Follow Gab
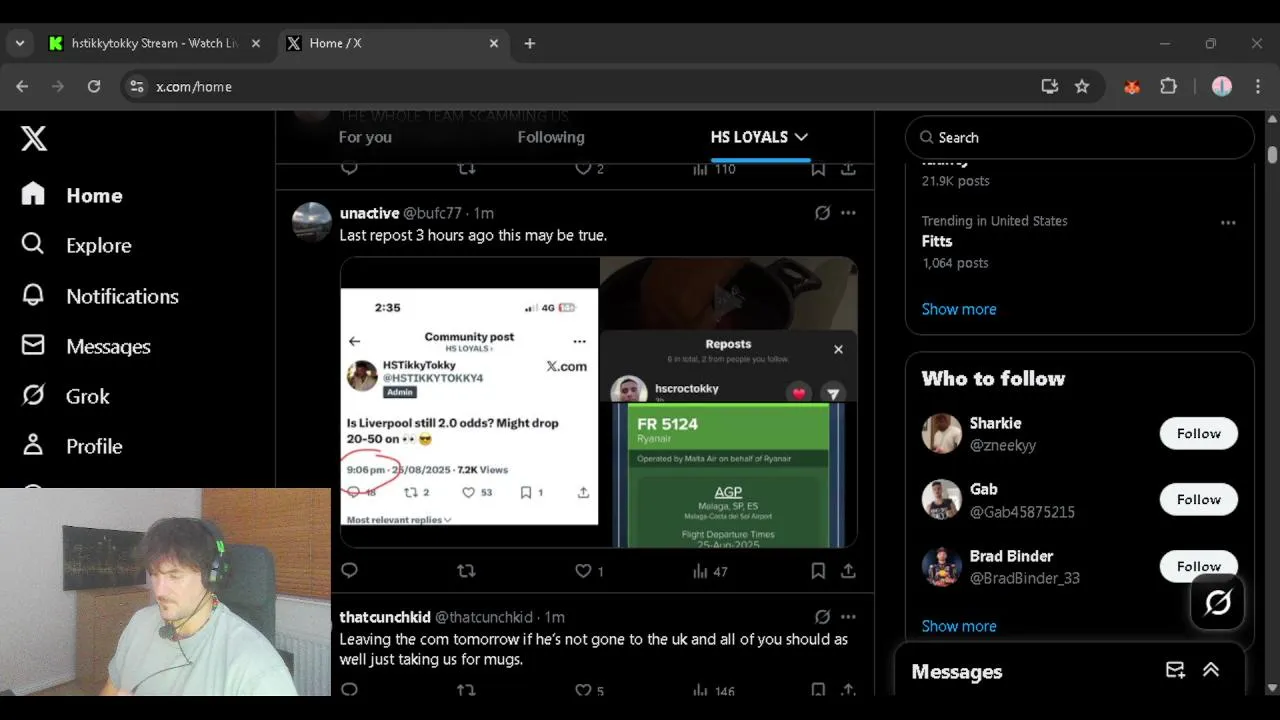 1198,499
